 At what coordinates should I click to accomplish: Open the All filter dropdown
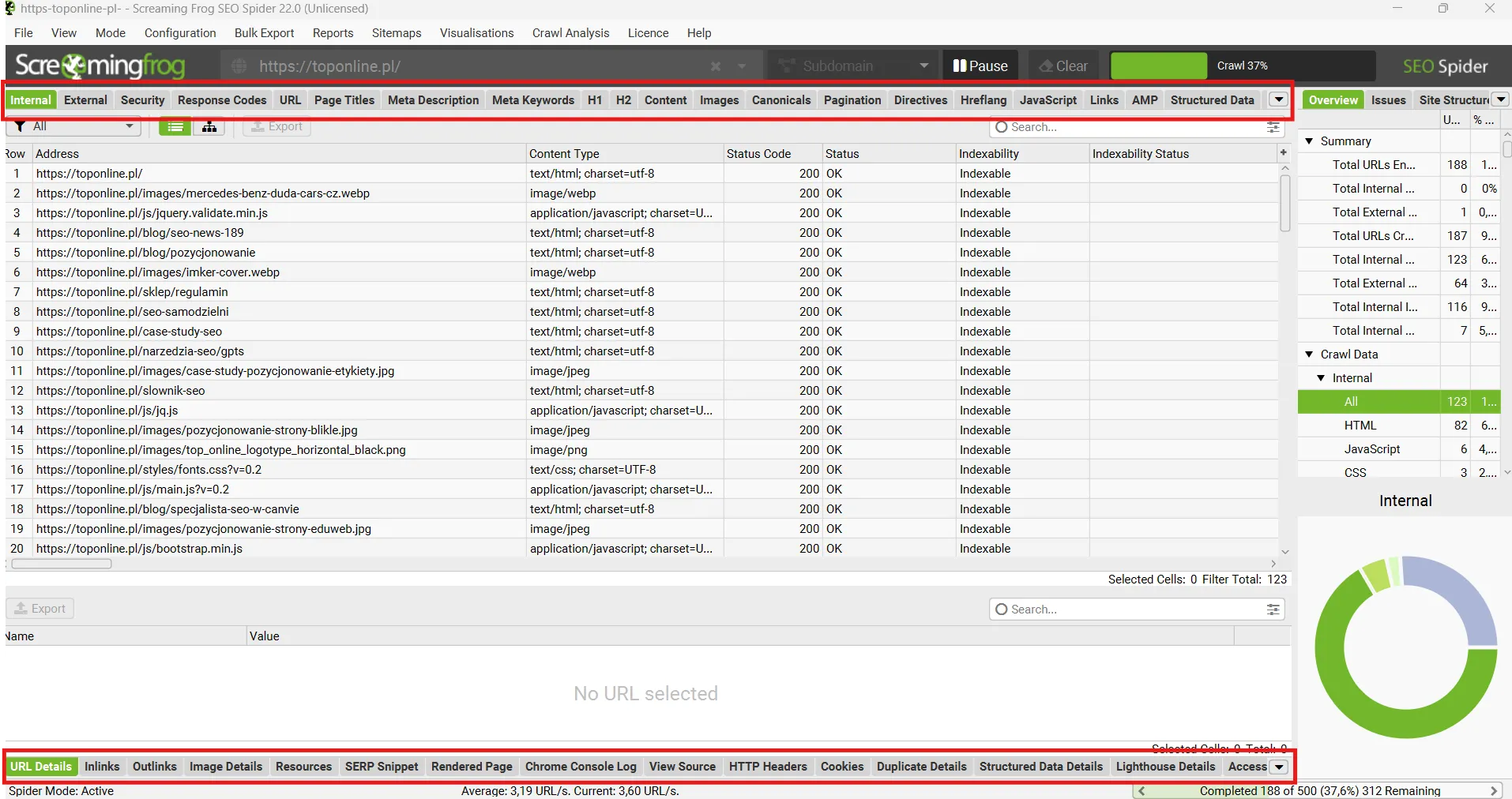pyautogui.click(x=73, y=126)
